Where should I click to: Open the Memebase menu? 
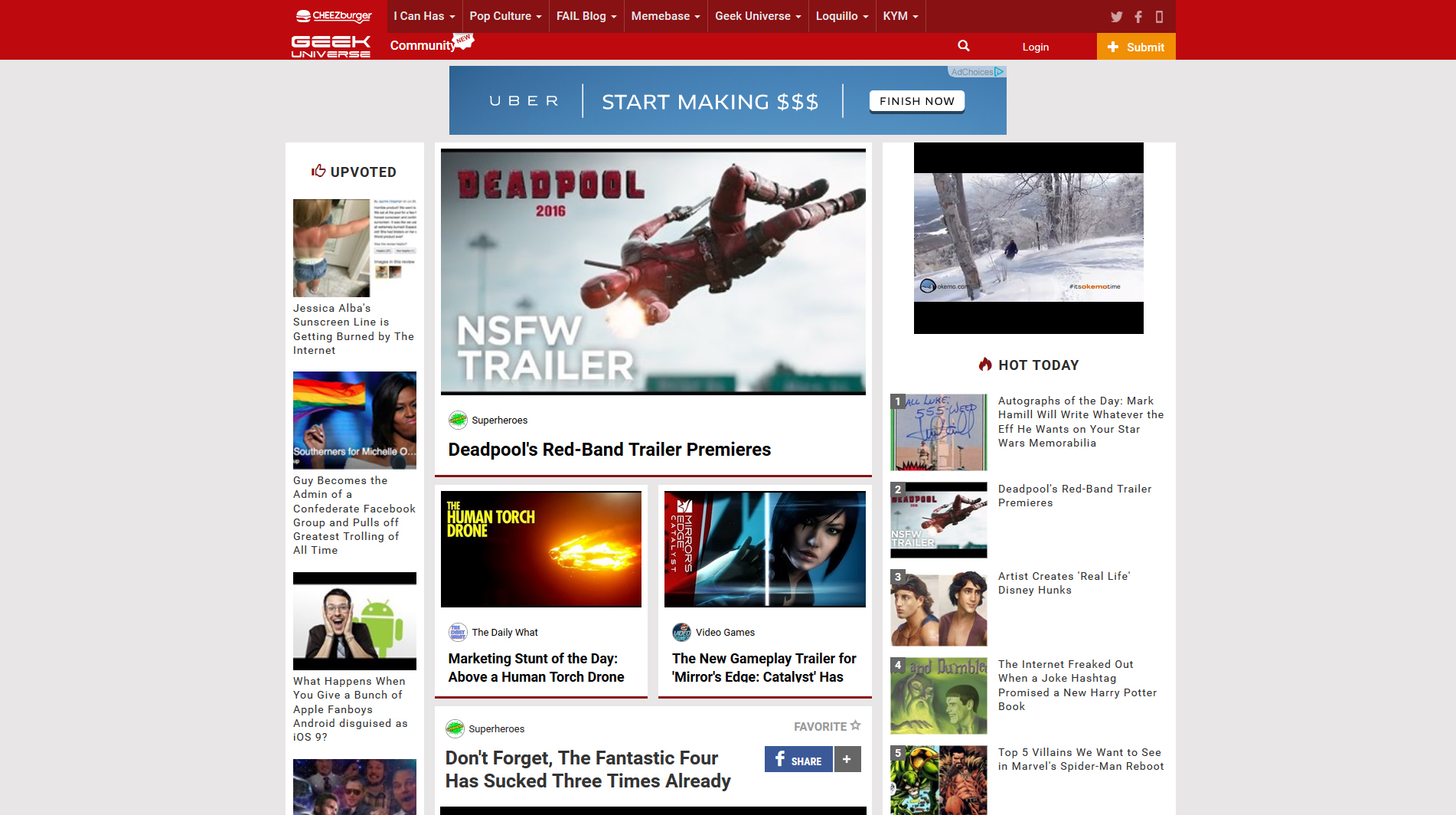point(665,16)
